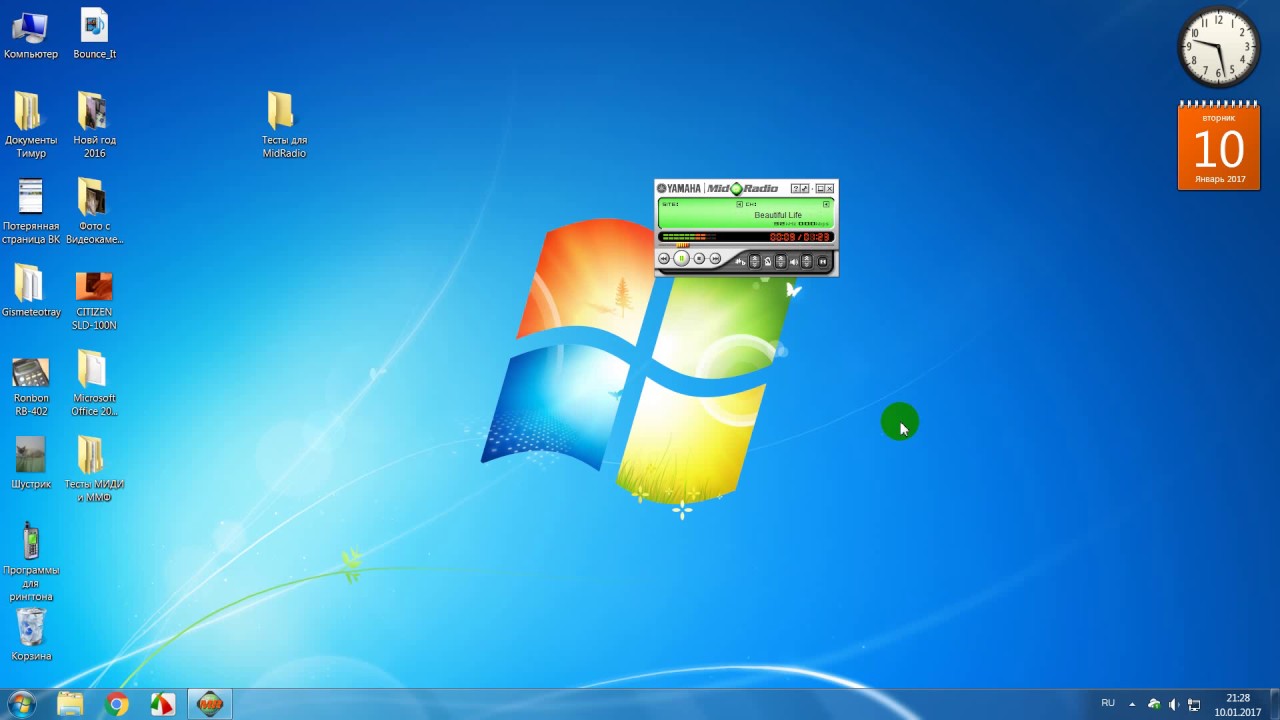The height and width of the screenshot is (720, 1280).
Task: Lower the transpose value in MidRadio
Action: pos(755,265)
